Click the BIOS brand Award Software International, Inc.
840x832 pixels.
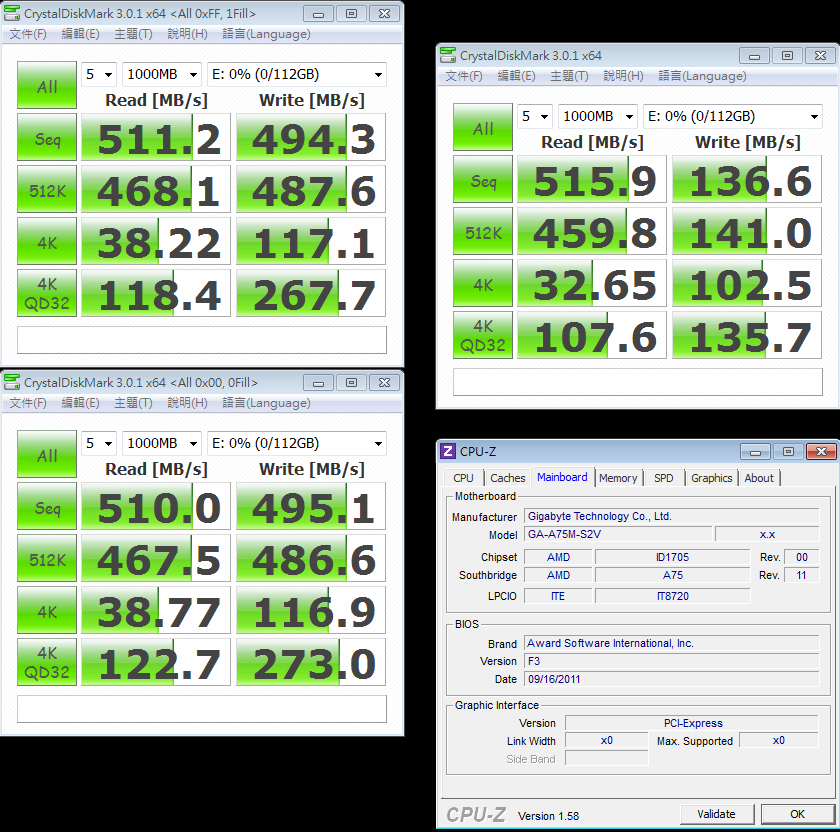[610, 643]
